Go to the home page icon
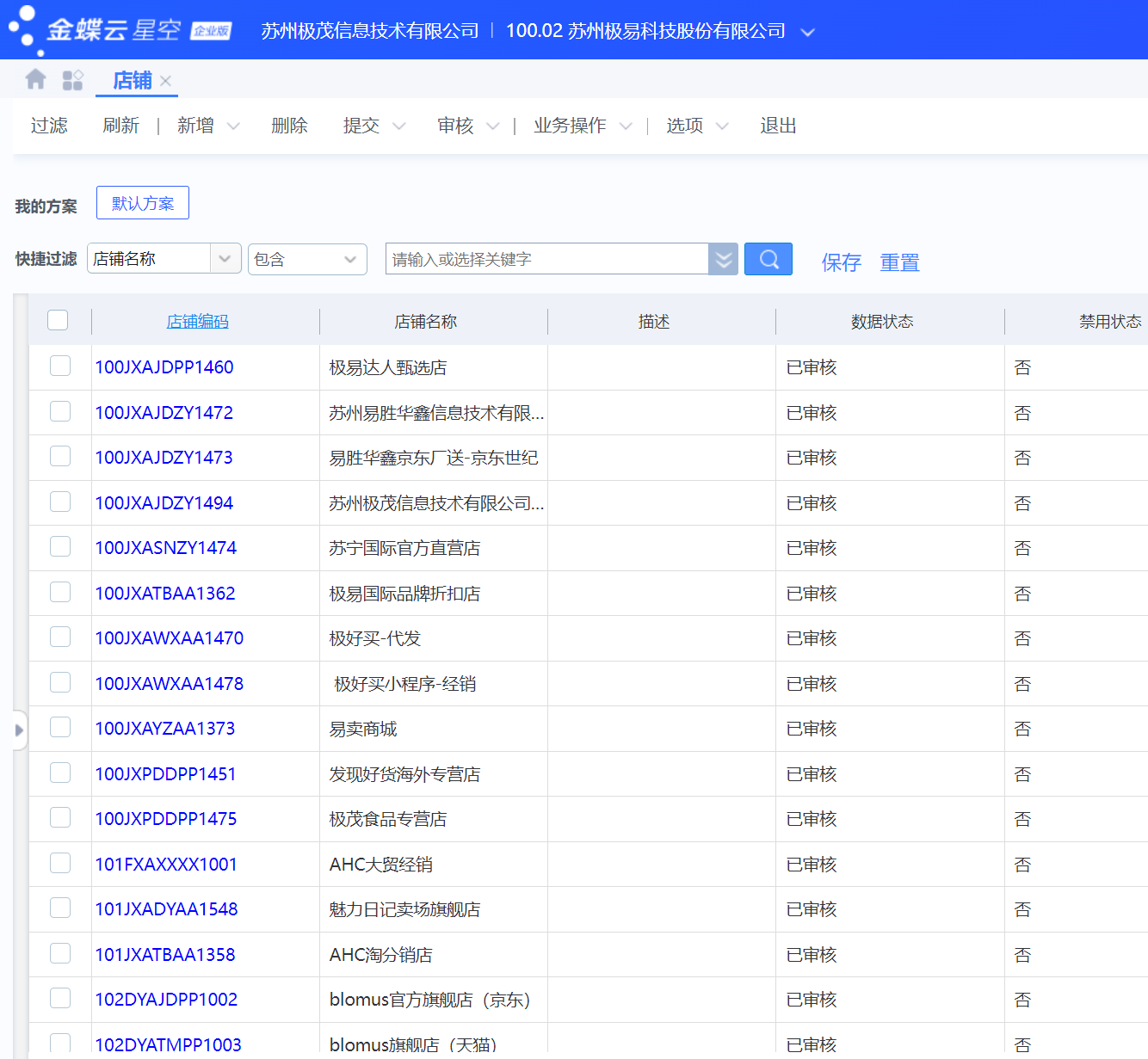The width and height of the screenshot is (1148, 1059). click(x=35, y=80)
